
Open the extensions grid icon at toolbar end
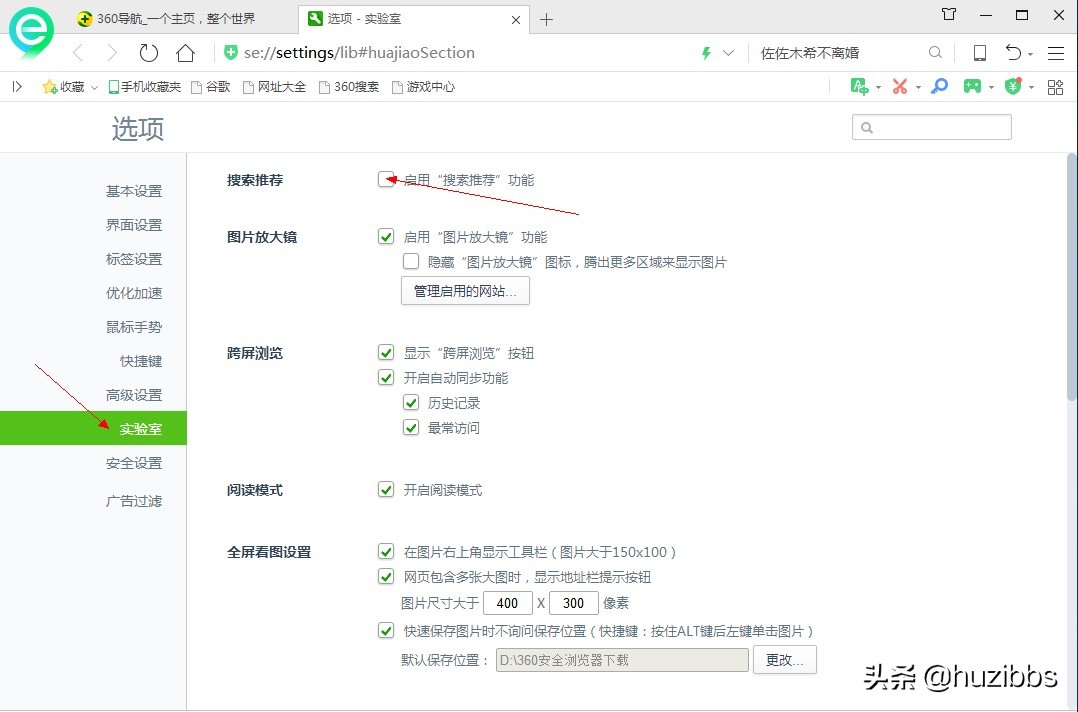pyautogui.click(x=1055, y=87)
